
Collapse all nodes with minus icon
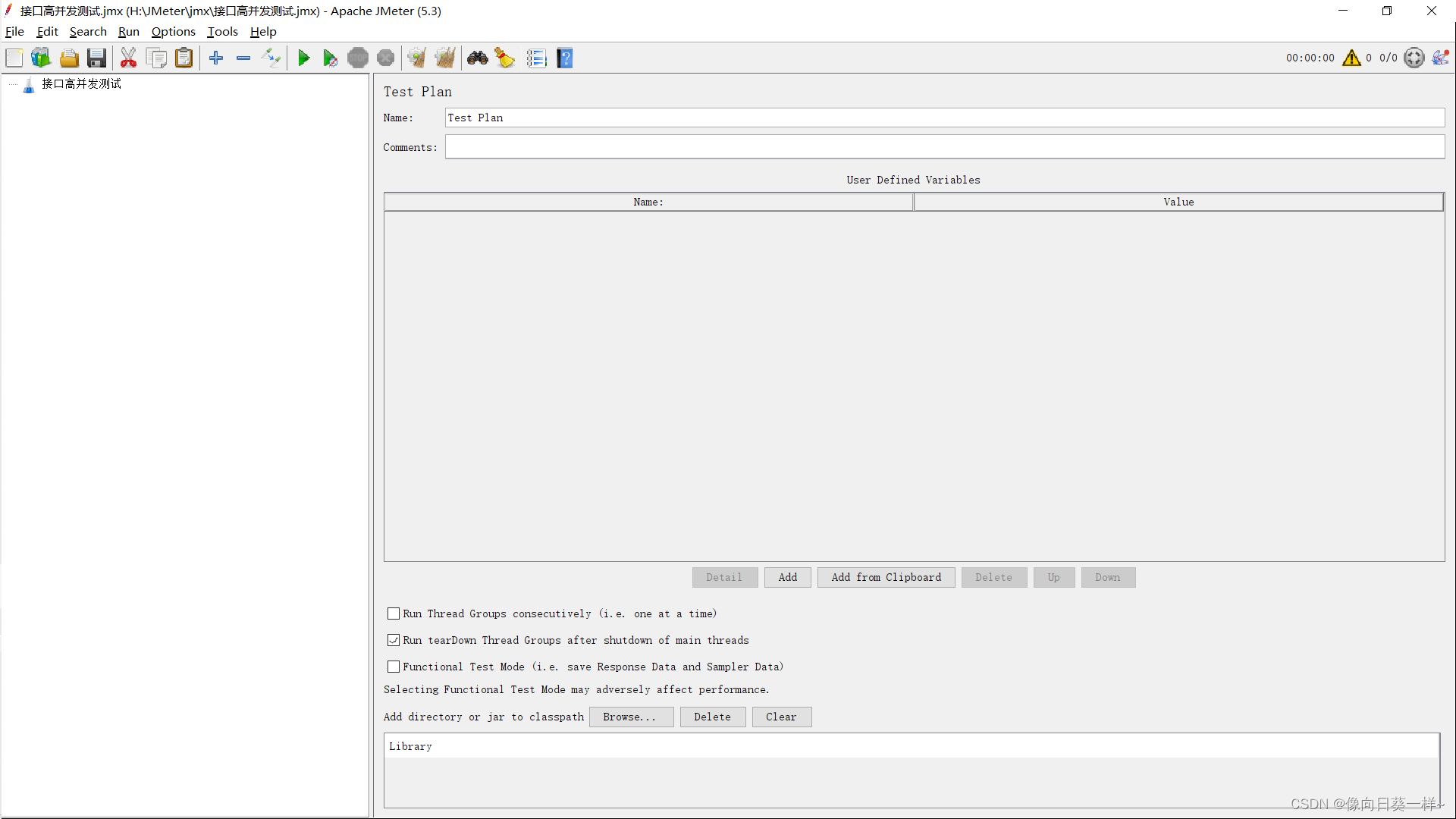[243, 58]
